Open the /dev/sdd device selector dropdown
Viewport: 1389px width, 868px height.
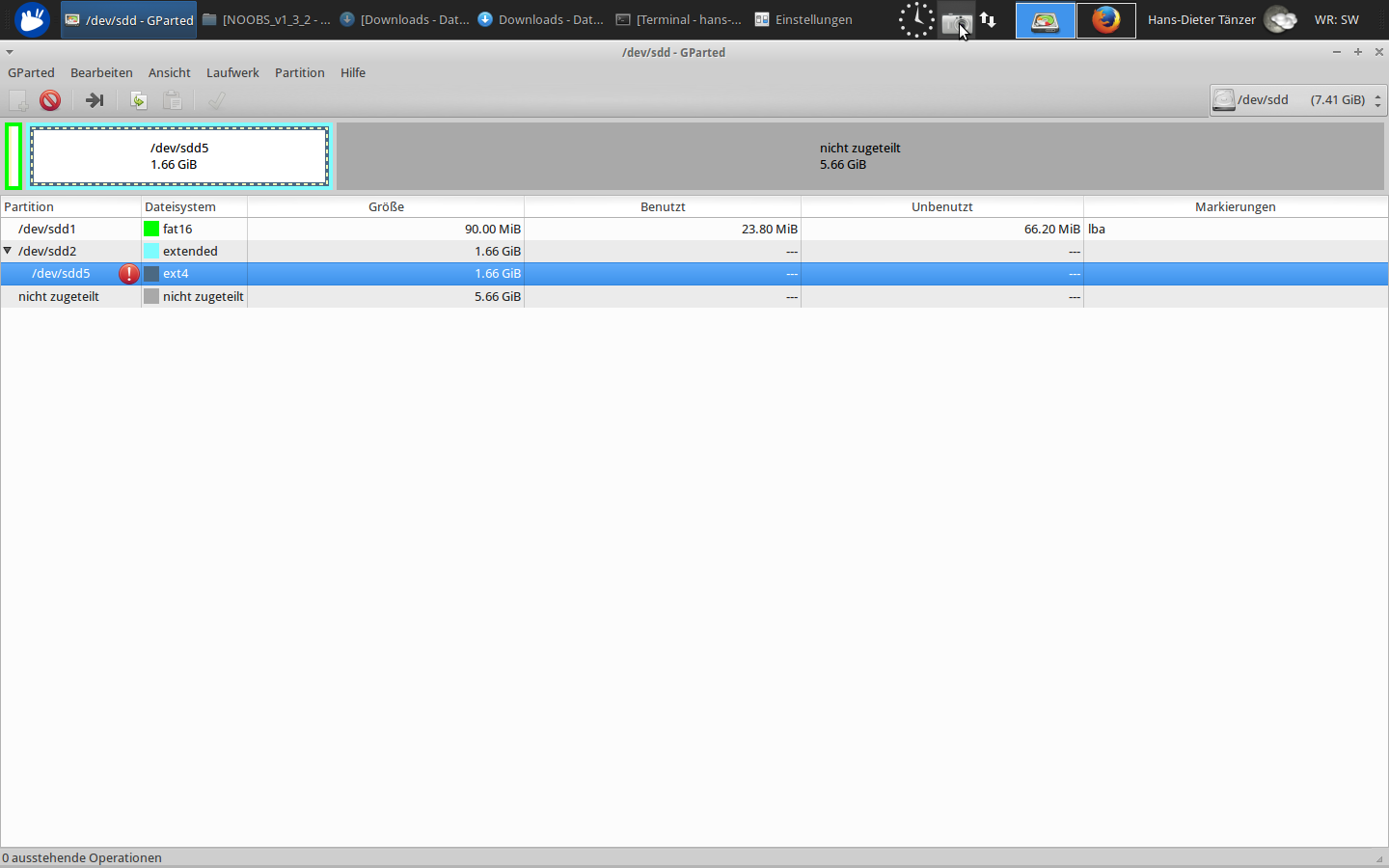click(x=1298, y=100)
